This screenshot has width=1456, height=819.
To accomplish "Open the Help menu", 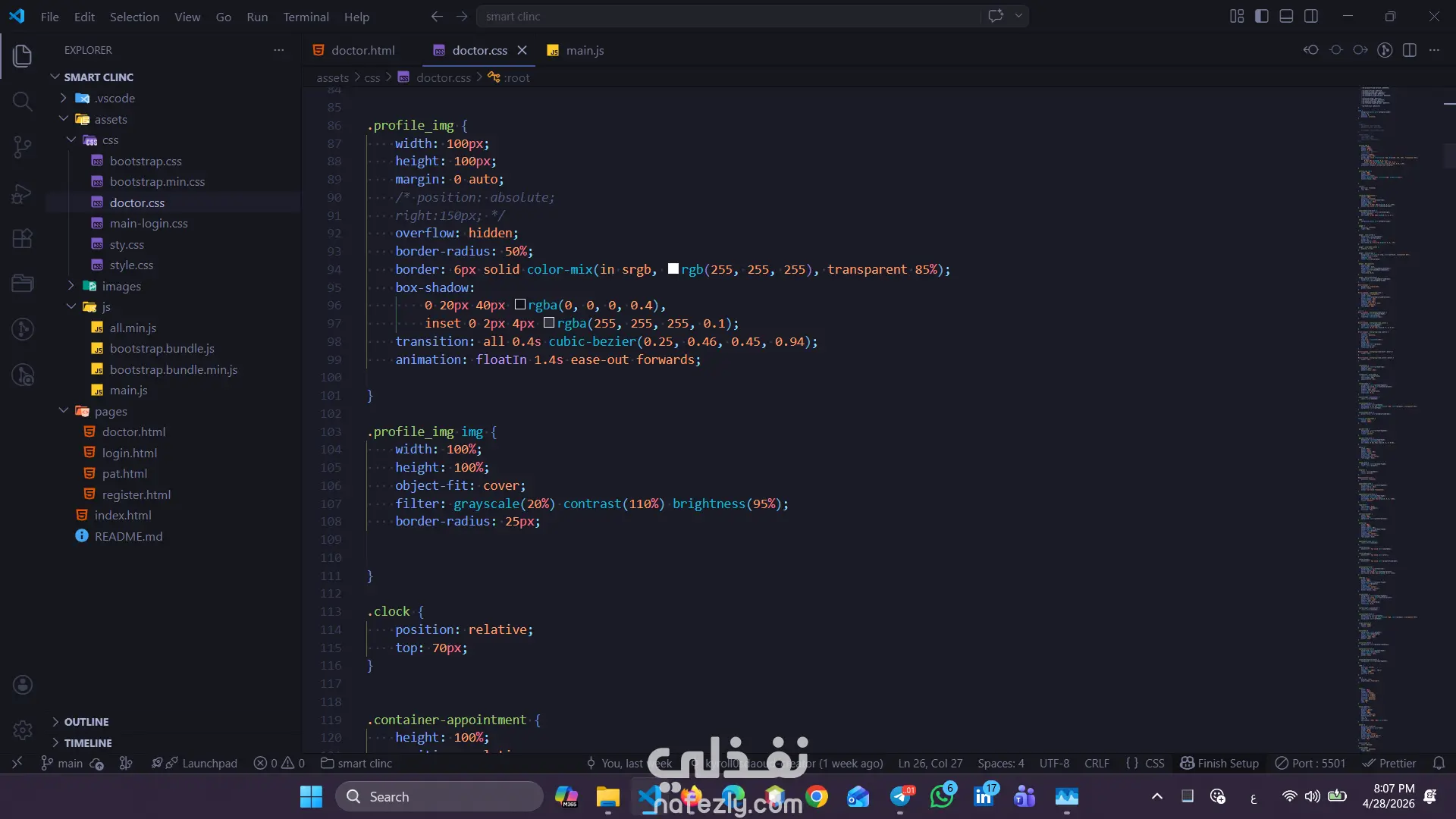I will pos(356,17).
